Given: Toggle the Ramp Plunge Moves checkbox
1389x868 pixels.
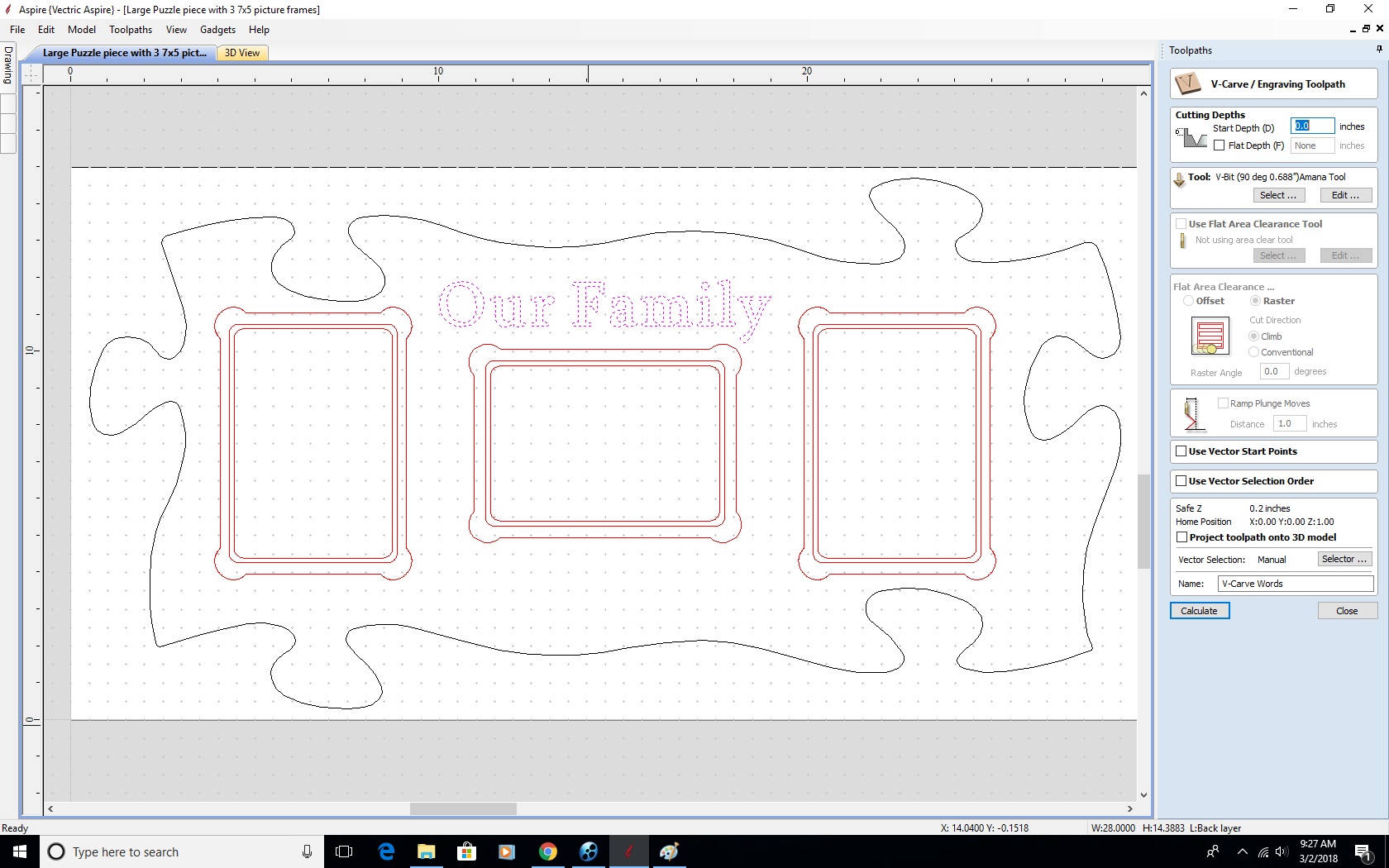Looking at the screenshot, I should pyautogui.click(x=1223, y=403).
